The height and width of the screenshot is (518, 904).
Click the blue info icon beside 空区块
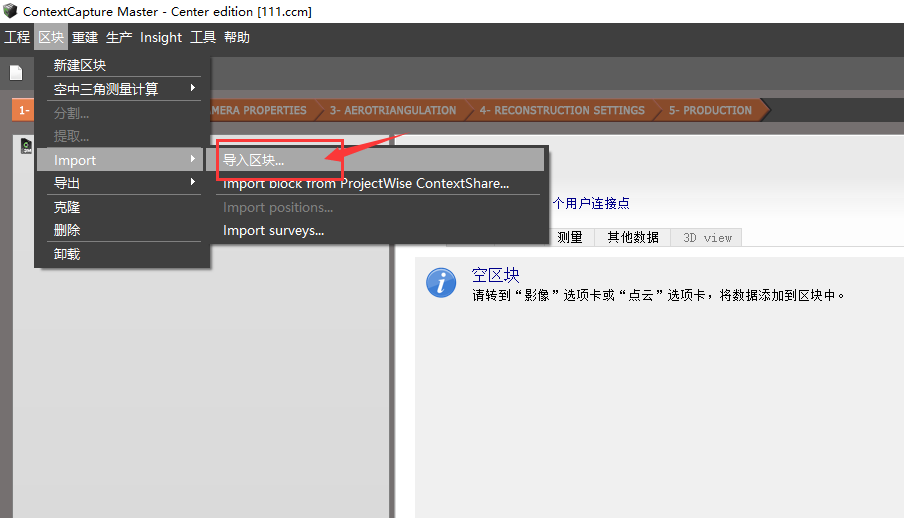click(x=441, y=283)
